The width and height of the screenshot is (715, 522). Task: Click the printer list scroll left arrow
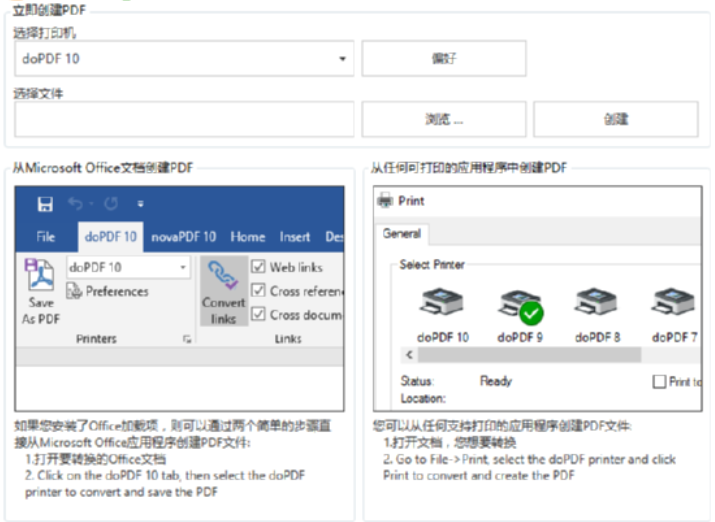[x=409, y=355]
